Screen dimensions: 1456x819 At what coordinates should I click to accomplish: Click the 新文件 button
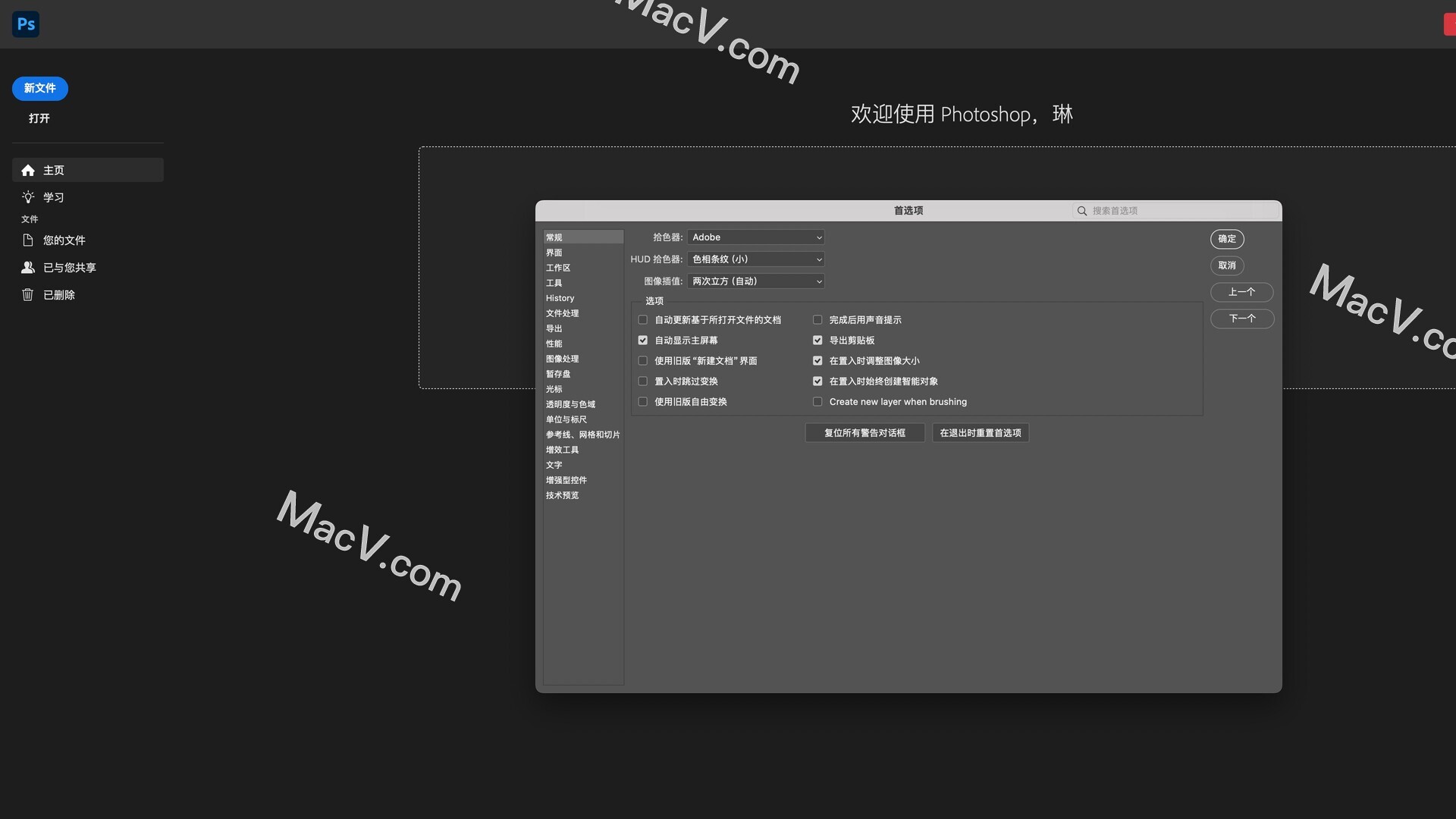pos(39,88)
